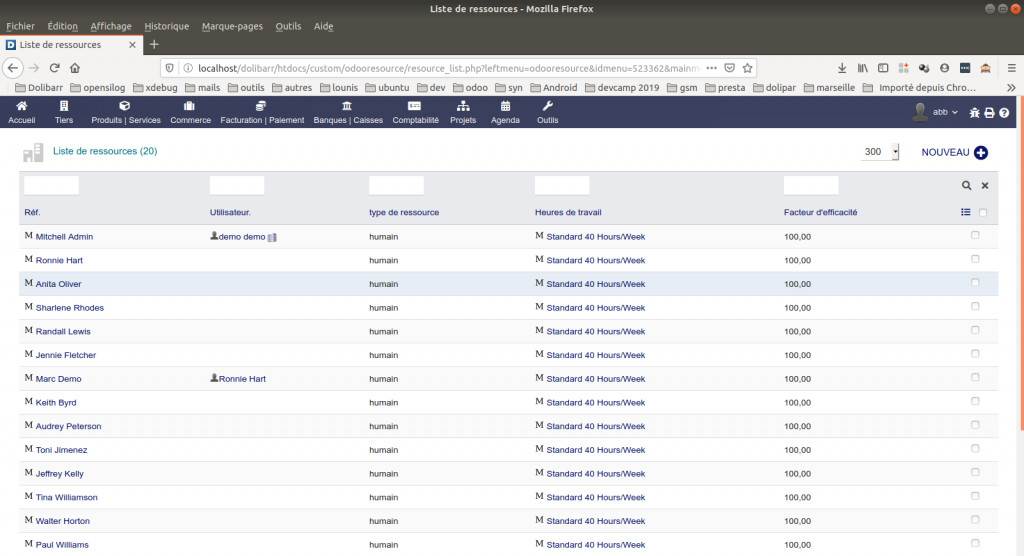This screenshot has height=556, width=1024.
Task: Tick the select-all checkbox in header
Action: (x=983, y=212)
